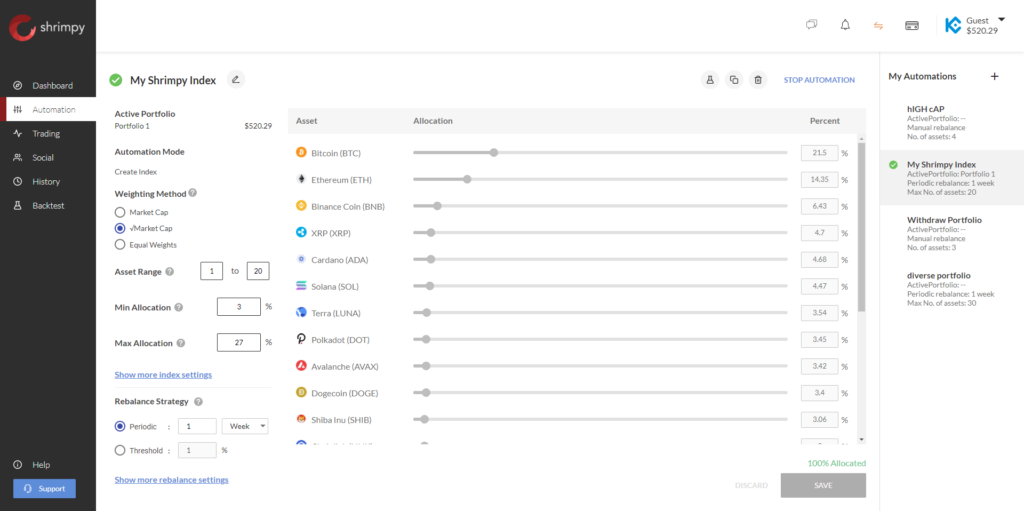The height and width of the screenshot is (511, 1024).
Task: Open the Week period dropdown
Action: (245, 426)
